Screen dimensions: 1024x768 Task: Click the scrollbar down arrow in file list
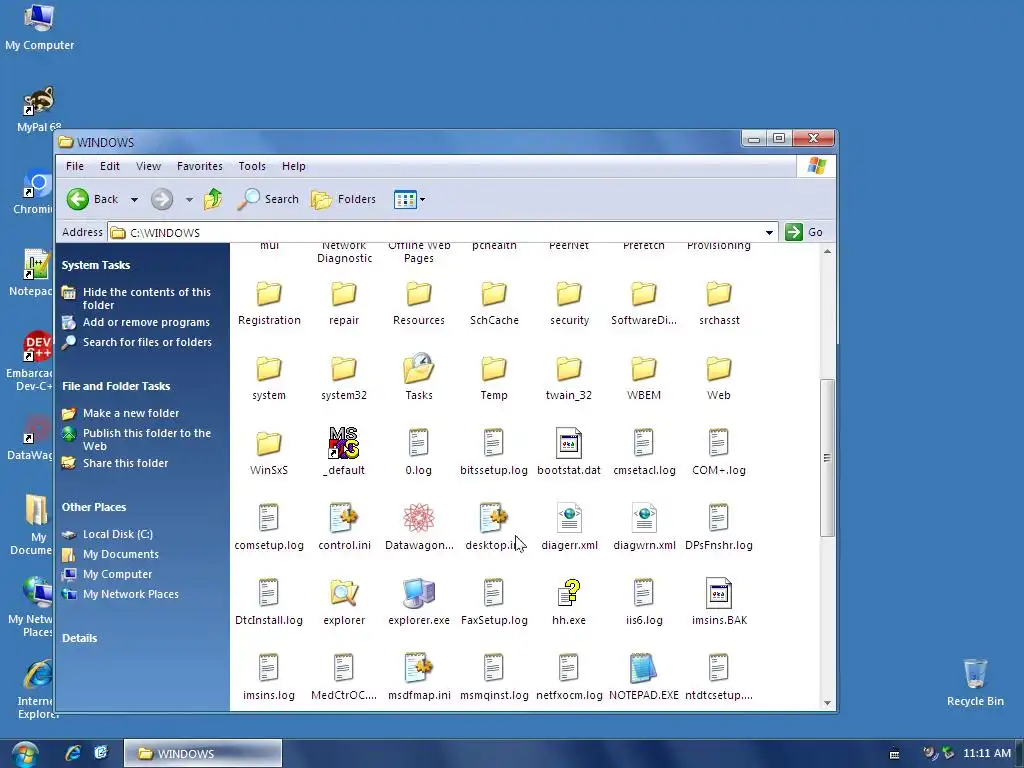point(827,703)
